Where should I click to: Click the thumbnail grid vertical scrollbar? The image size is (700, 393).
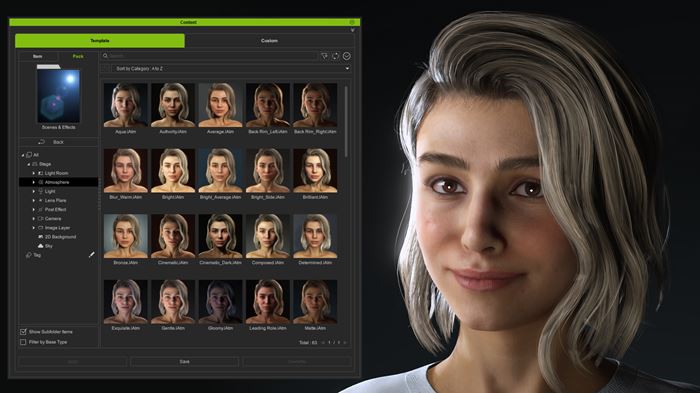(346, 121)
